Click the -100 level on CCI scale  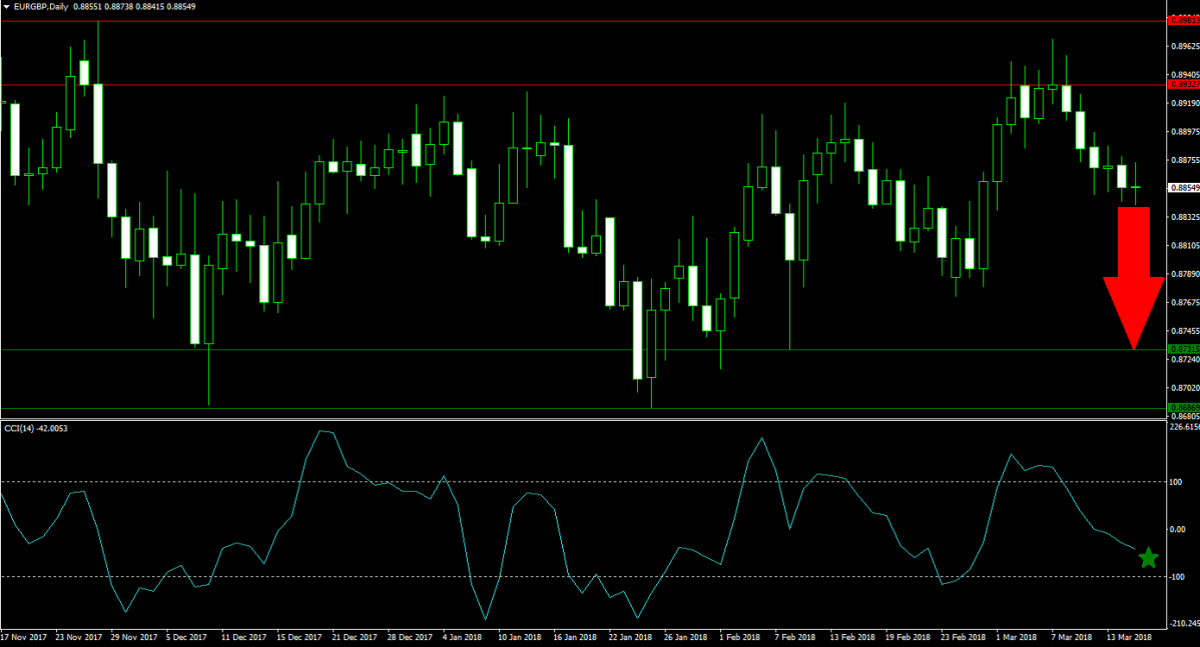(x=1181, y=577)
